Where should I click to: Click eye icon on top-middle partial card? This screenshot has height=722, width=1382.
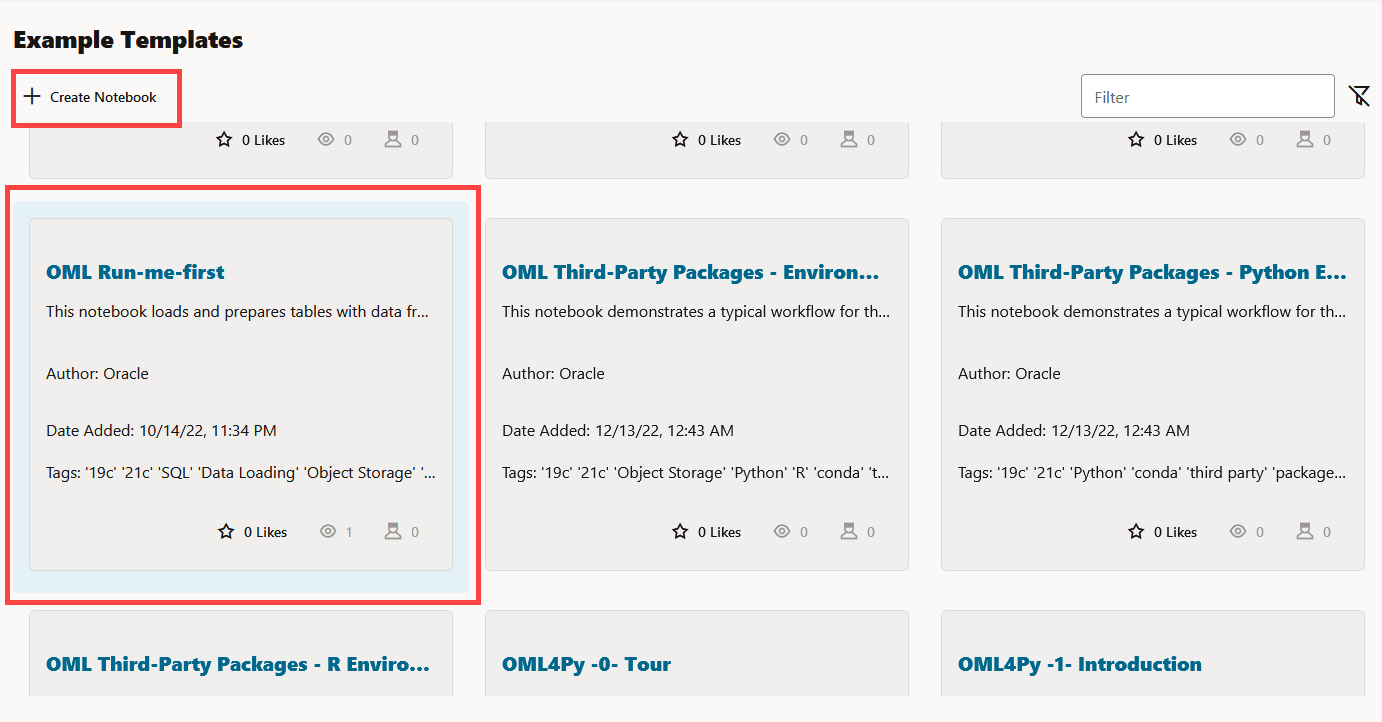tap(782, 140)
